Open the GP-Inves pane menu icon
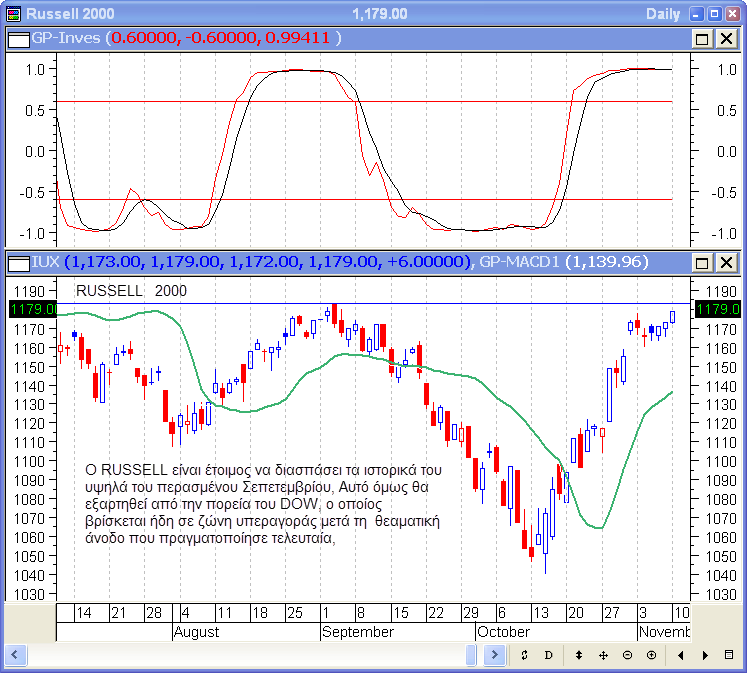Image resolution: width=747 pixels, height=673 pixels. click(x=18, y=38)
